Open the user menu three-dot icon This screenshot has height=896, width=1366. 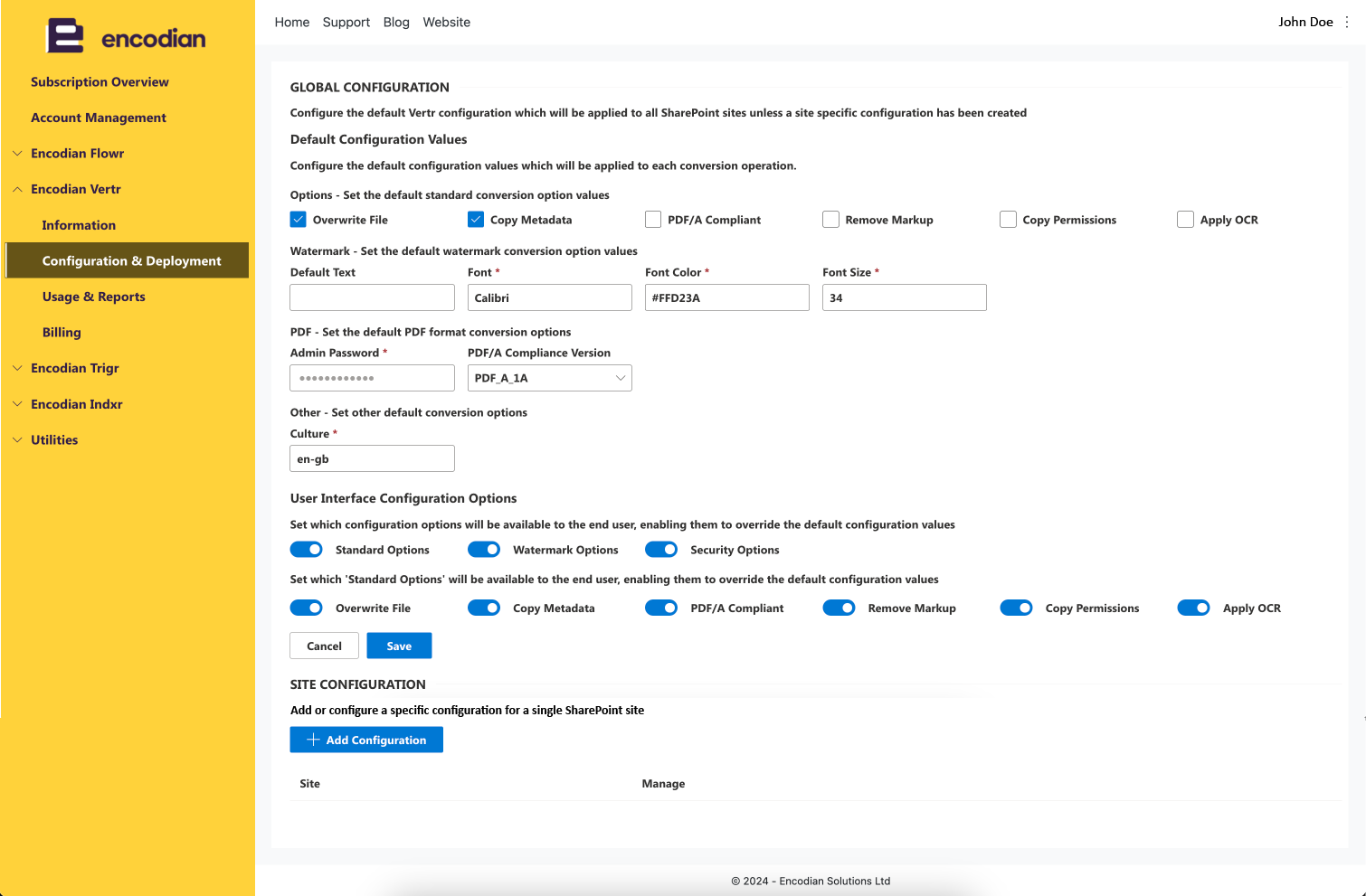tap(1347, 22)
